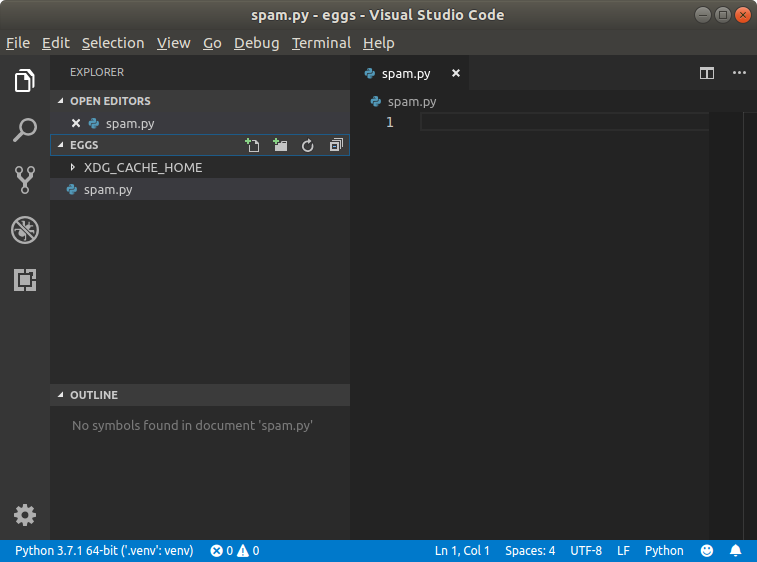Select Python 3.7.1 interpreter in status bar
This screenshot has height=562, width=757.
104,551
